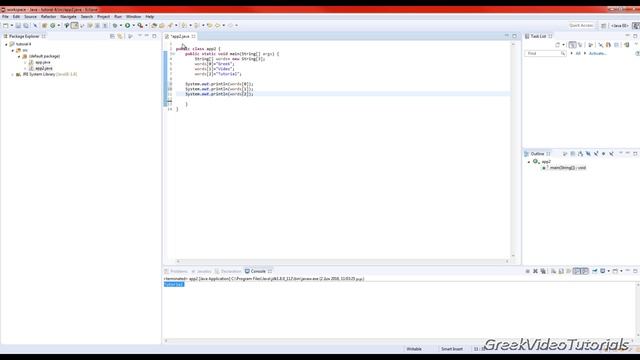Expand the JRE System Library node

click(x=13, y=75)
